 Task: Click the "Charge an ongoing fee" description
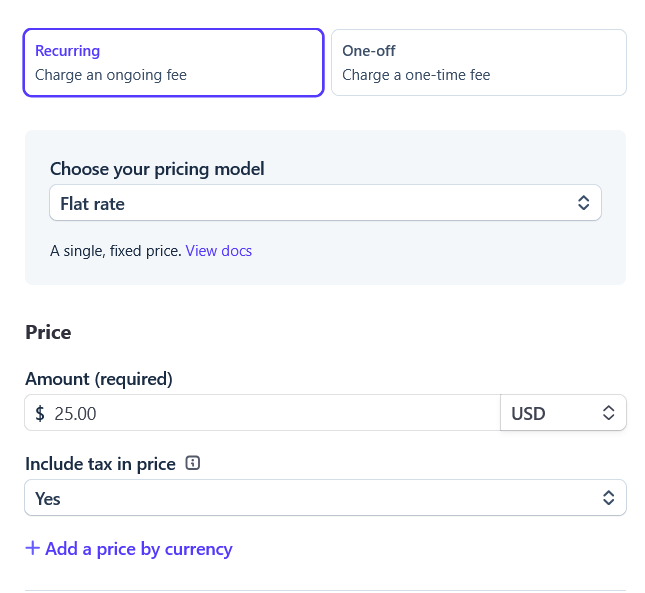[111, 75]
